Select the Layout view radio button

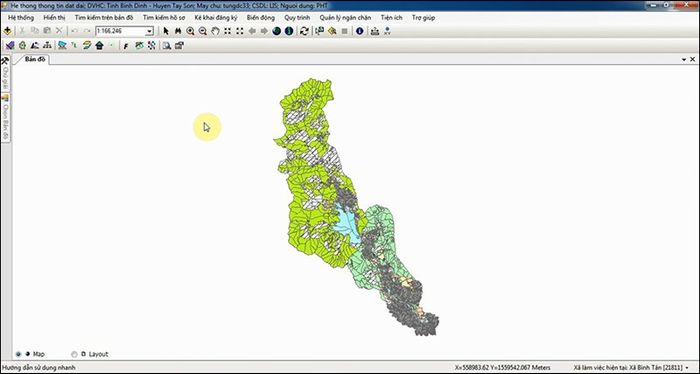pos(74,354)
